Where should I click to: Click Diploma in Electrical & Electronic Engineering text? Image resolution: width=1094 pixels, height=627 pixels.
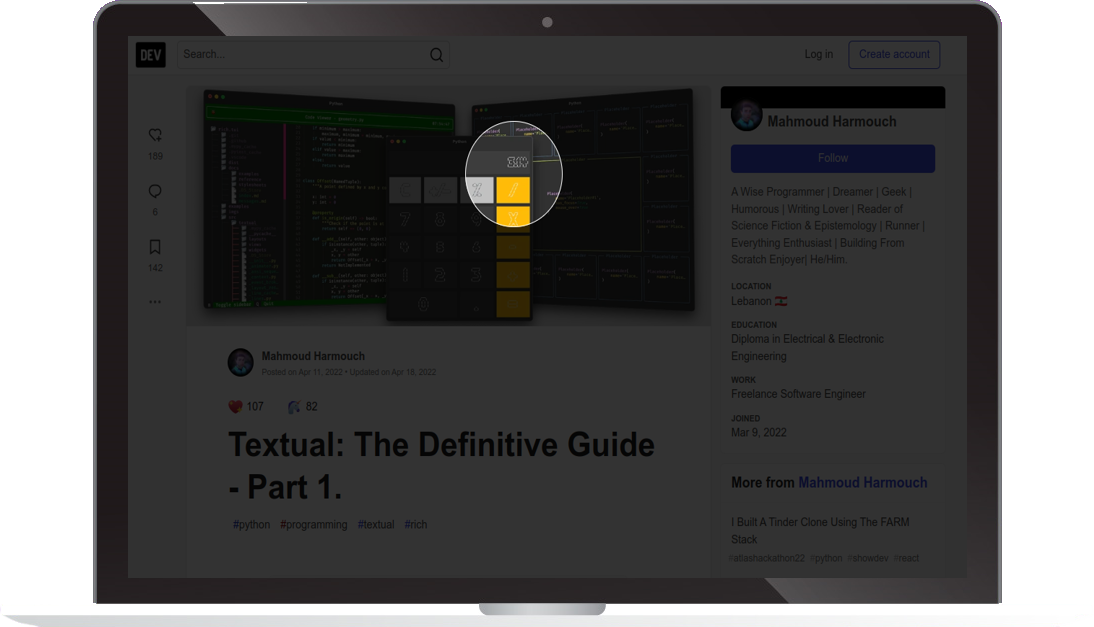[807, 347]
